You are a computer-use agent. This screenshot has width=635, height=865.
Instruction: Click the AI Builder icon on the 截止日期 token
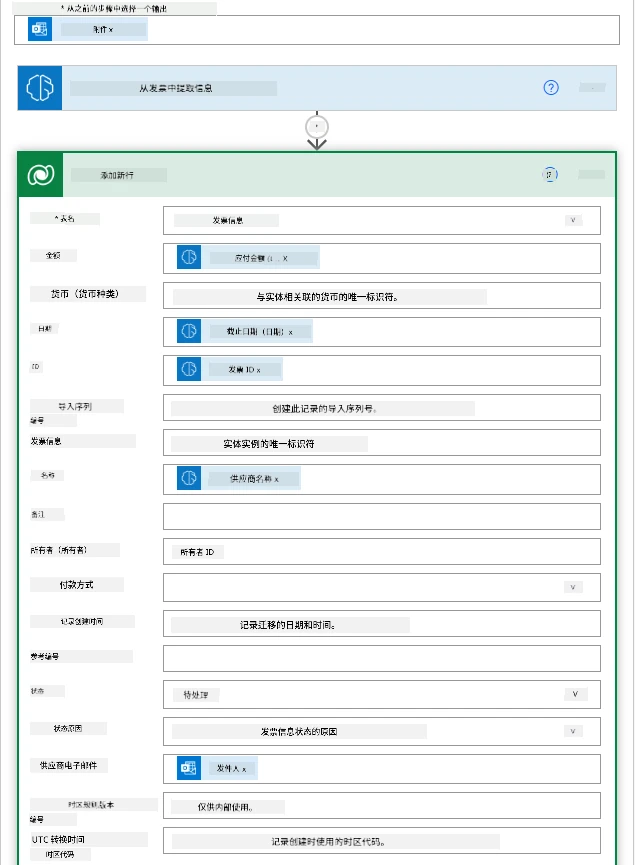tap(189, 331)
